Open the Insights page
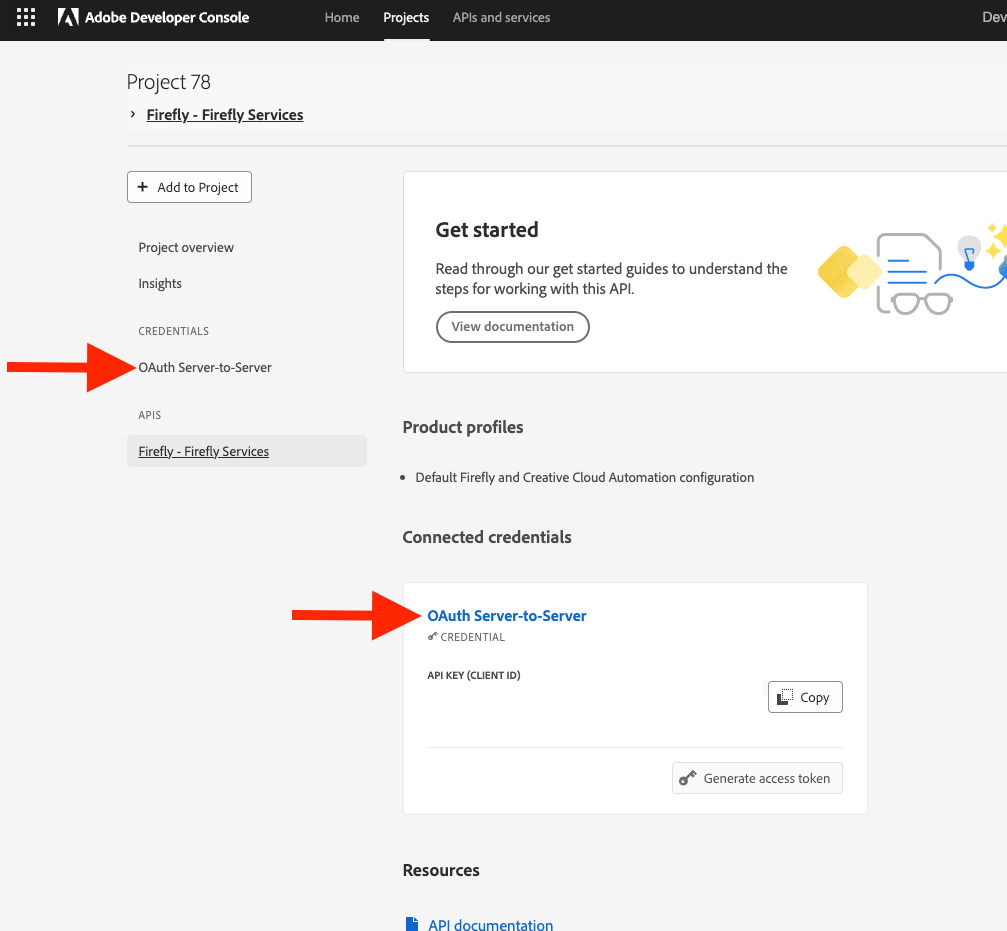Image resolution: width=1007 pixels, height=931 pixels. pos(160,283)
